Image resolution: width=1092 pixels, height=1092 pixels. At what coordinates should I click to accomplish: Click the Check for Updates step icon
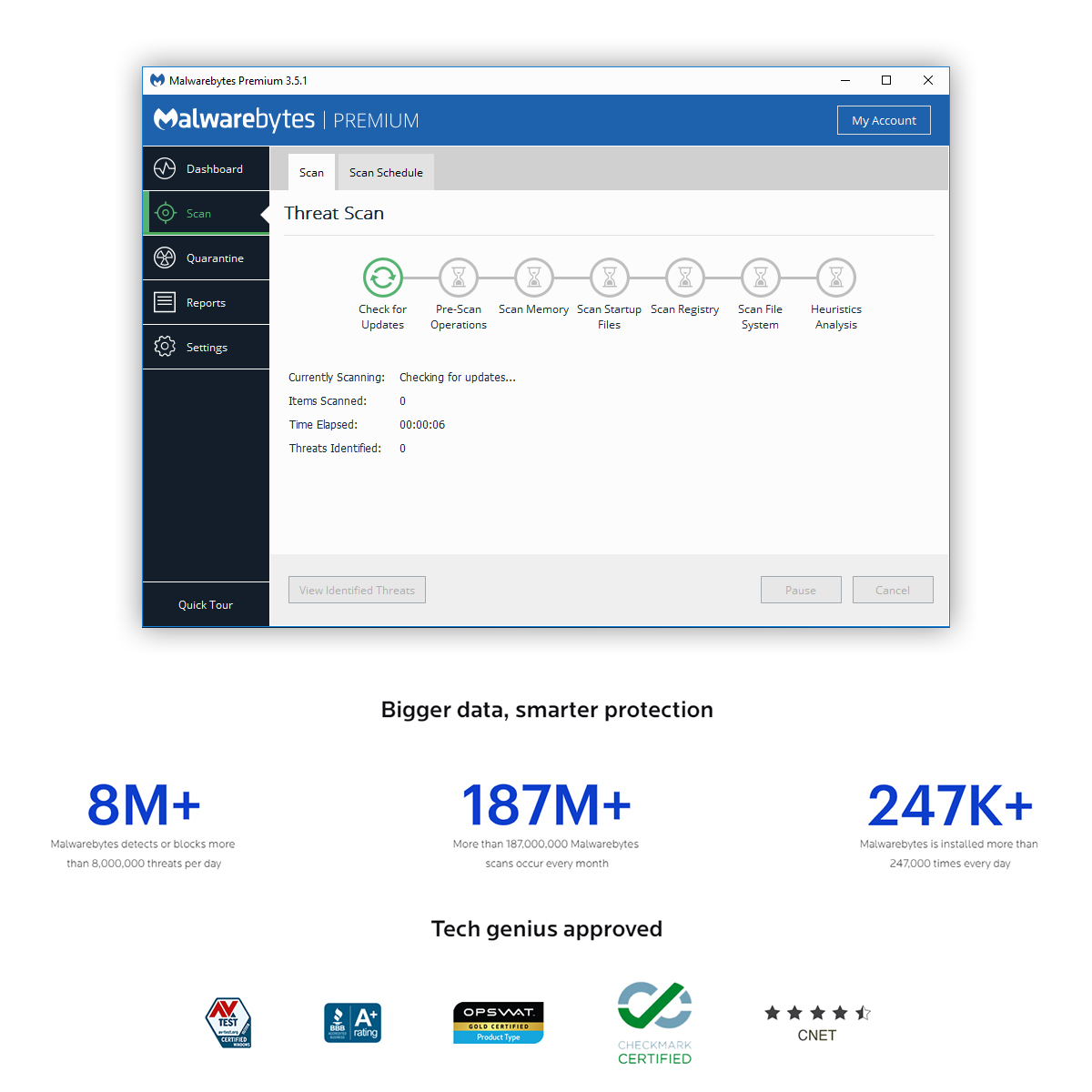point(383,278)
